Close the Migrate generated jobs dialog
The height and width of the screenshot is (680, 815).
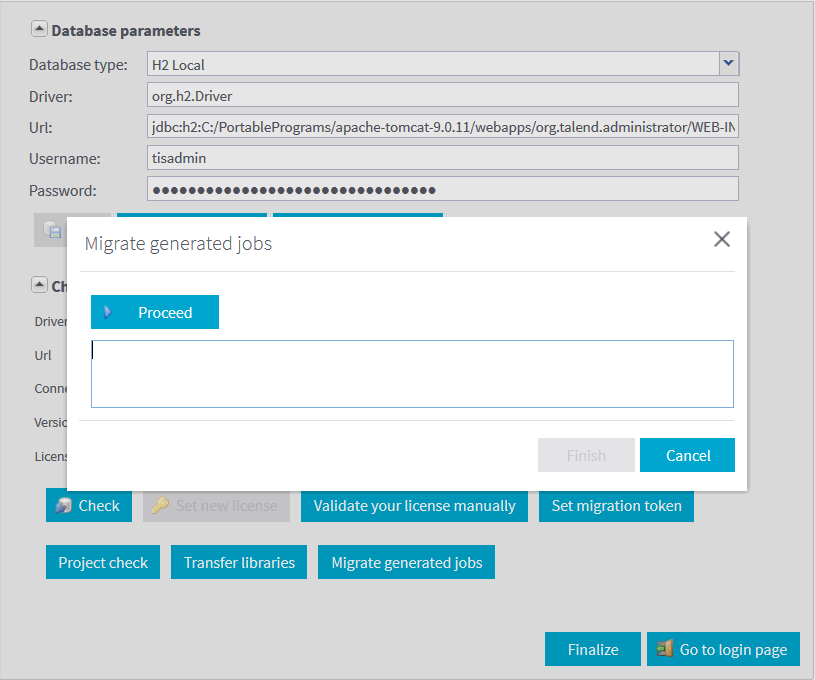tap(721, 239)
